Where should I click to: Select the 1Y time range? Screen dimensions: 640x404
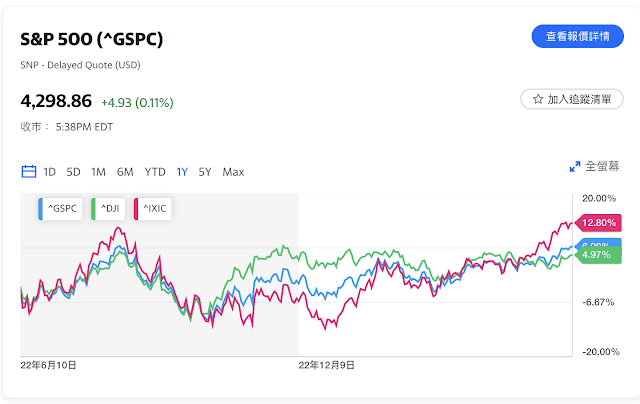tap(182, 172)
